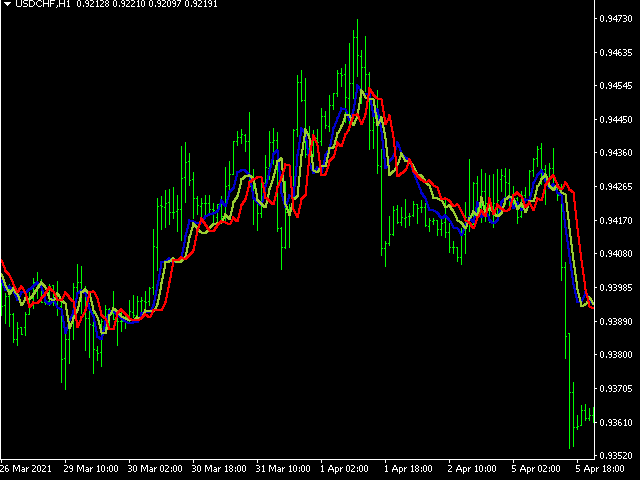This screenshot has height=480, width=640.
Task: Click the 0.93890 price scale label
Action: coord(616,321)
